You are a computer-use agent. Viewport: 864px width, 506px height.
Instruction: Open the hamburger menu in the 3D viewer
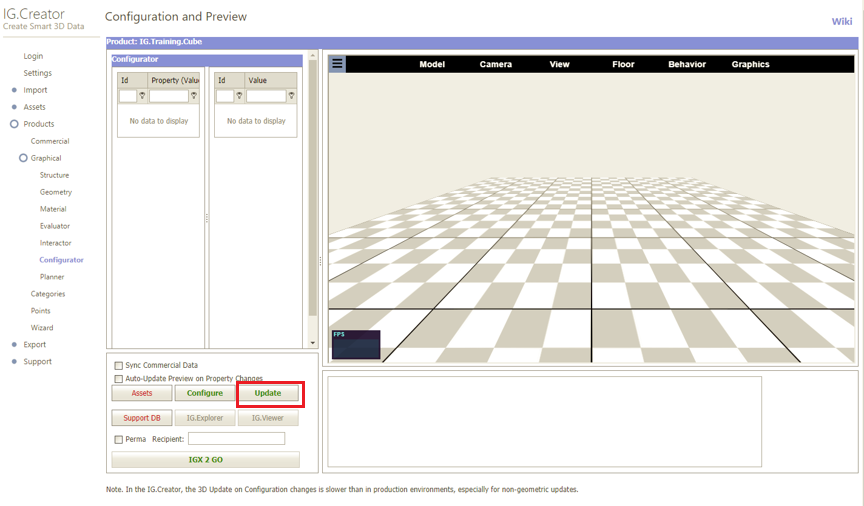coord(337,64)
